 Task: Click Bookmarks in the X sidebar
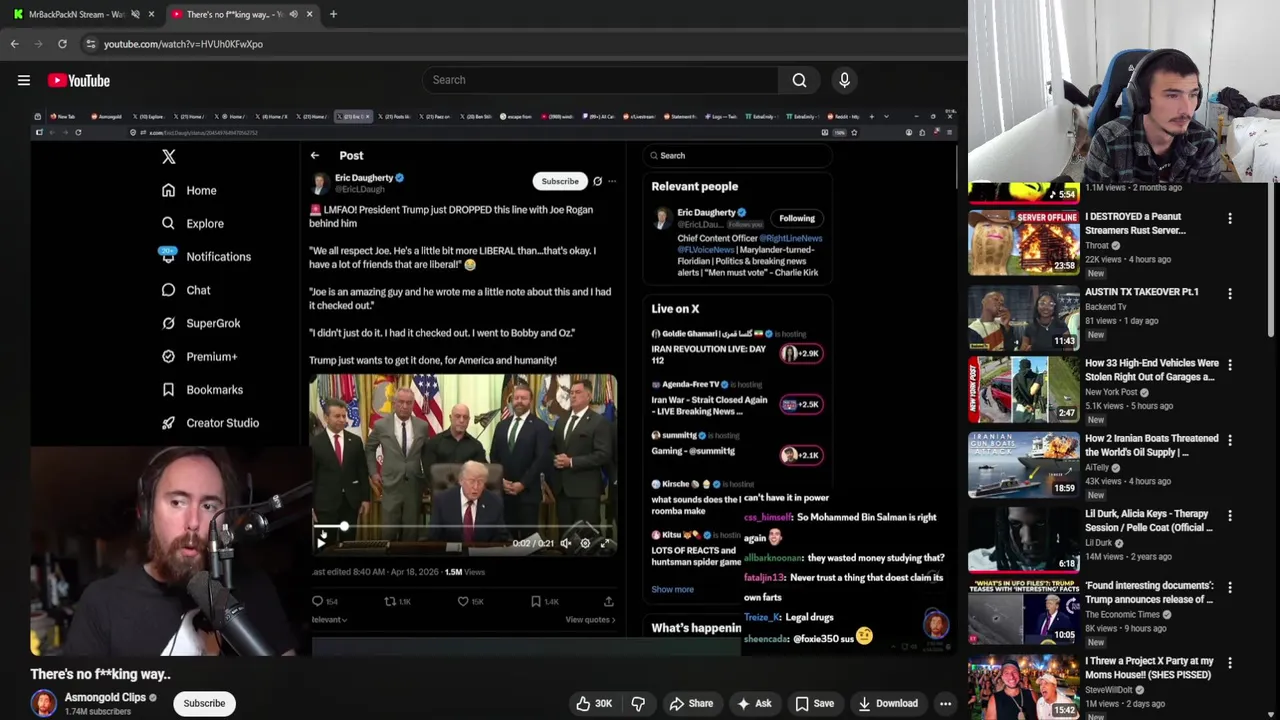click(202, 390)
